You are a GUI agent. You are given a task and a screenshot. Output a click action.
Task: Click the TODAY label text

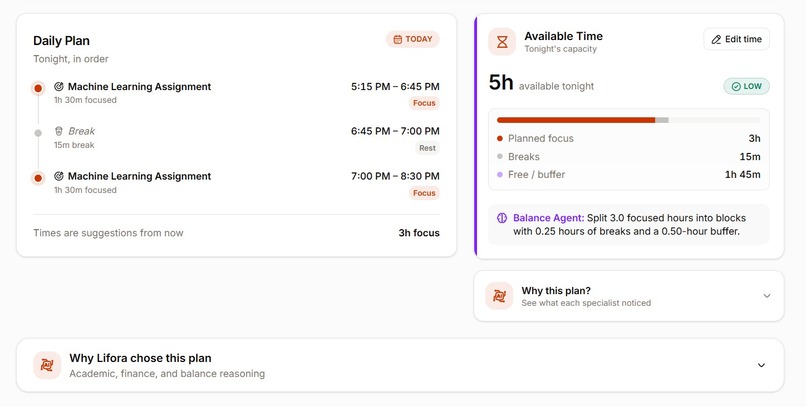coord(419,39)
